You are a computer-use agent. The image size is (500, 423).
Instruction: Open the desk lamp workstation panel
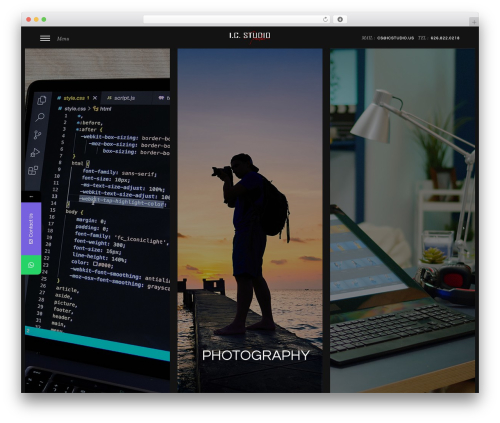(x=402, y=220)
